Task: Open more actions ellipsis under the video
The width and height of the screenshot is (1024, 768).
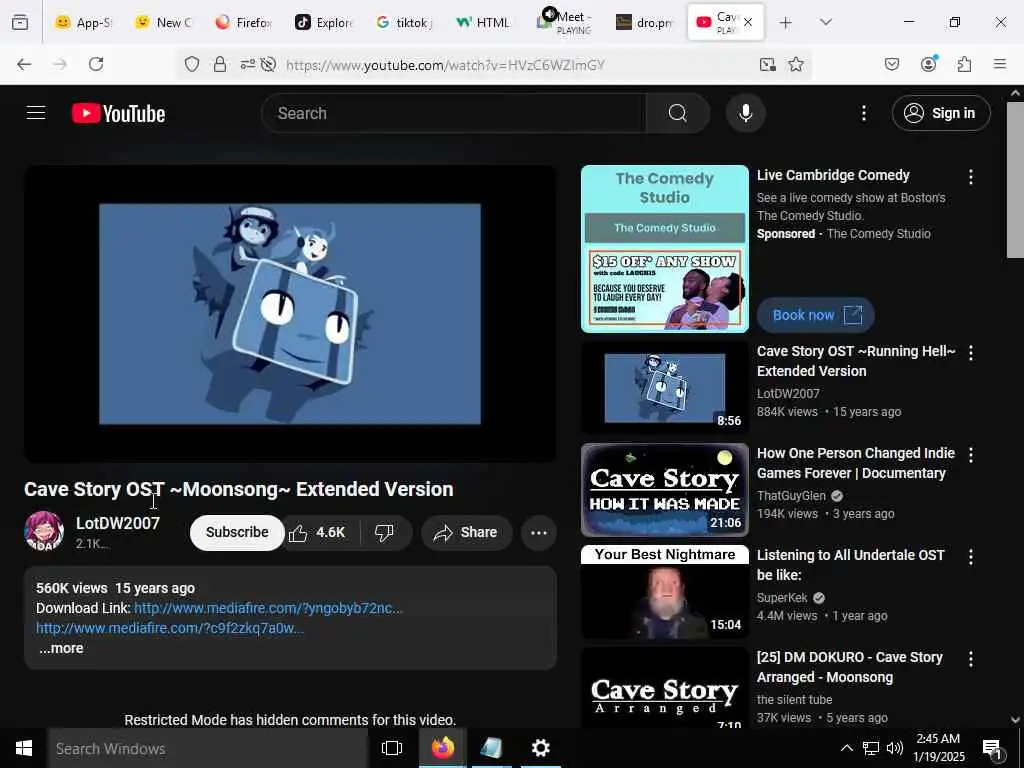Action: click(x=539, y=532)
